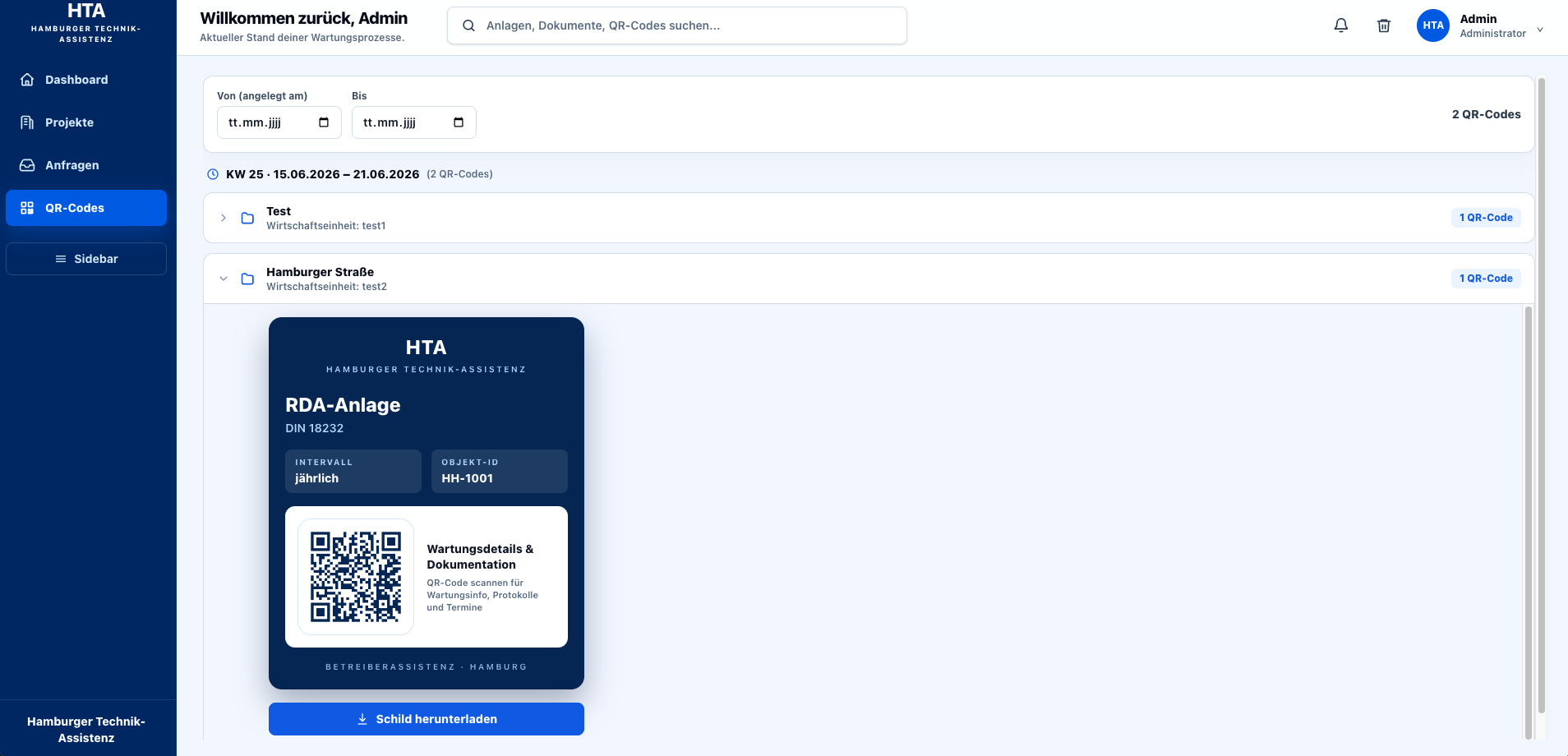Open the Admin account dropdown arrow
This screenshot has width=1568, height=756.
pyautogui.click(x=1540, y=30)
